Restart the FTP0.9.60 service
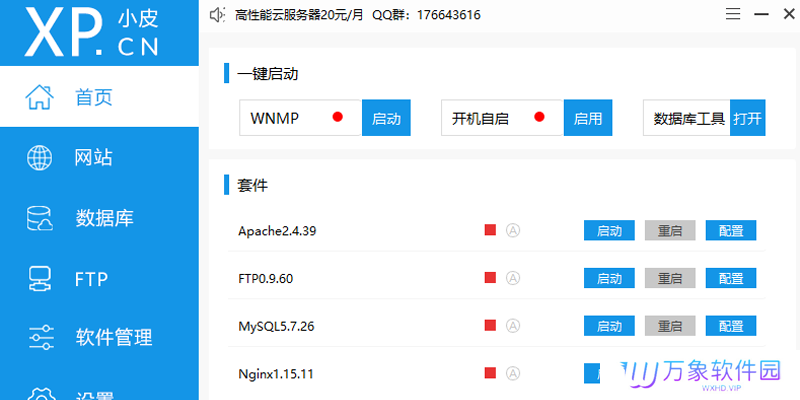 coord(670,278)
